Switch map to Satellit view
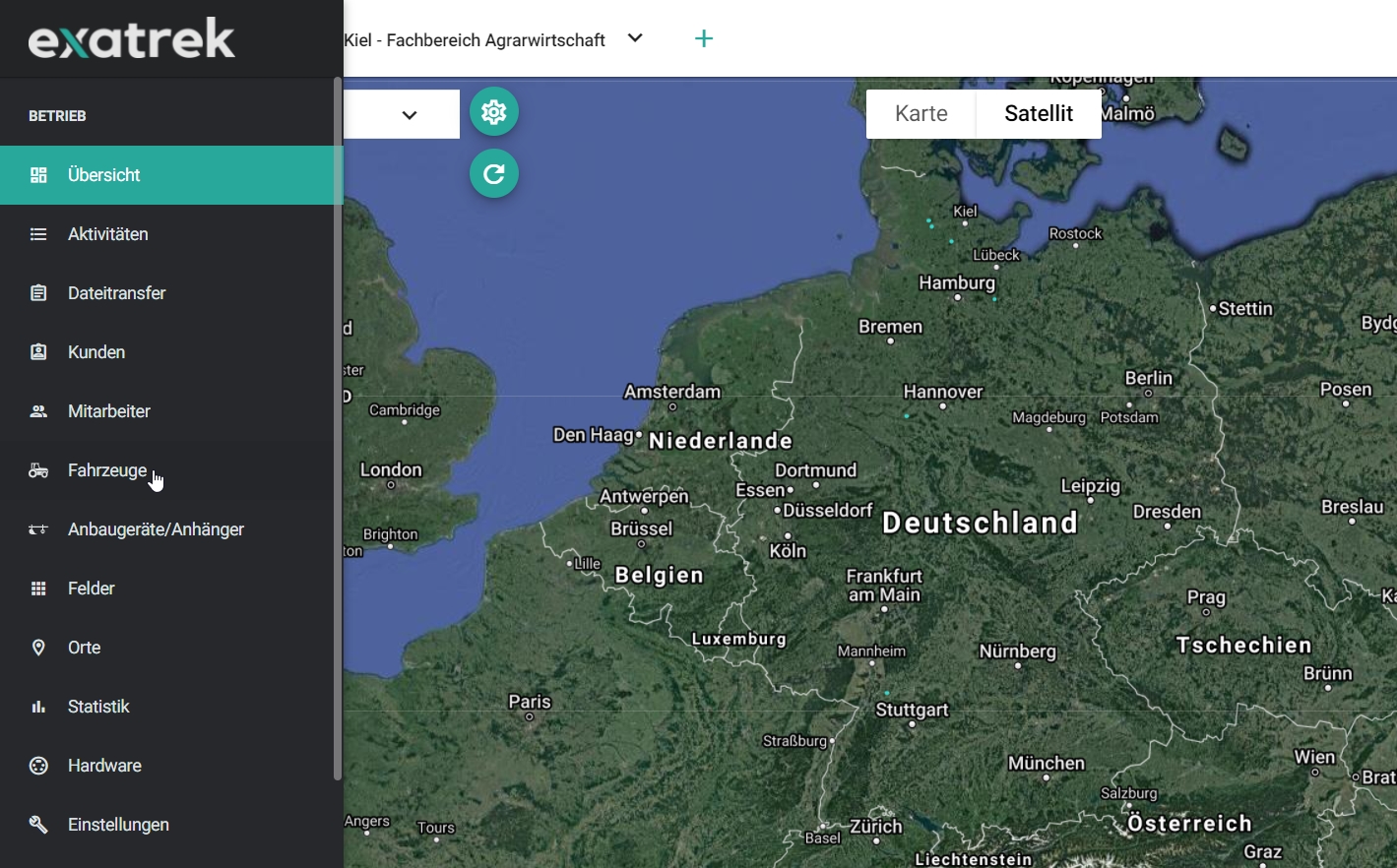 pos(1039,113)
